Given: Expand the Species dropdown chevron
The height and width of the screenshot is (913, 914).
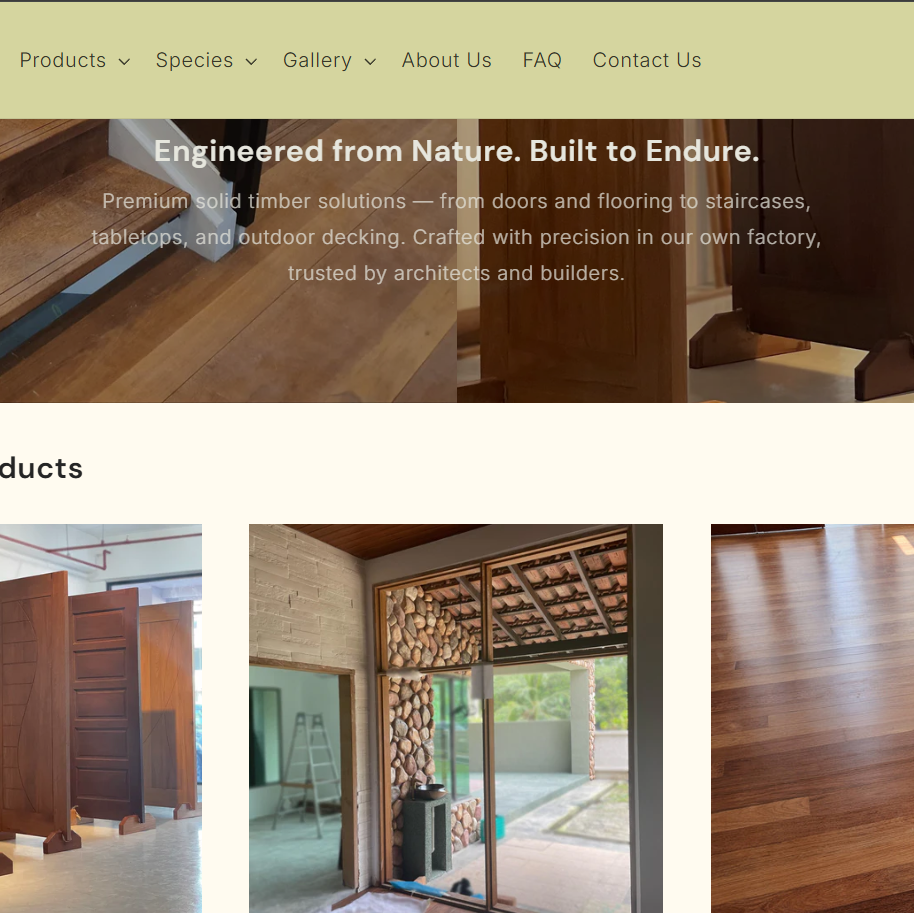Looking at the screenshot, I should (251, 61).
